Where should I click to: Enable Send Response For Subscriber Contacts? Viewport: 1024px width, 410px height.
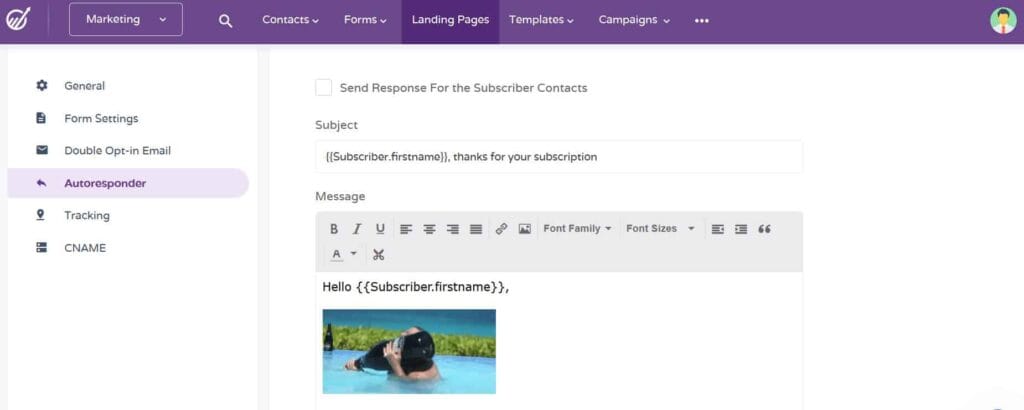pos(323,87)
